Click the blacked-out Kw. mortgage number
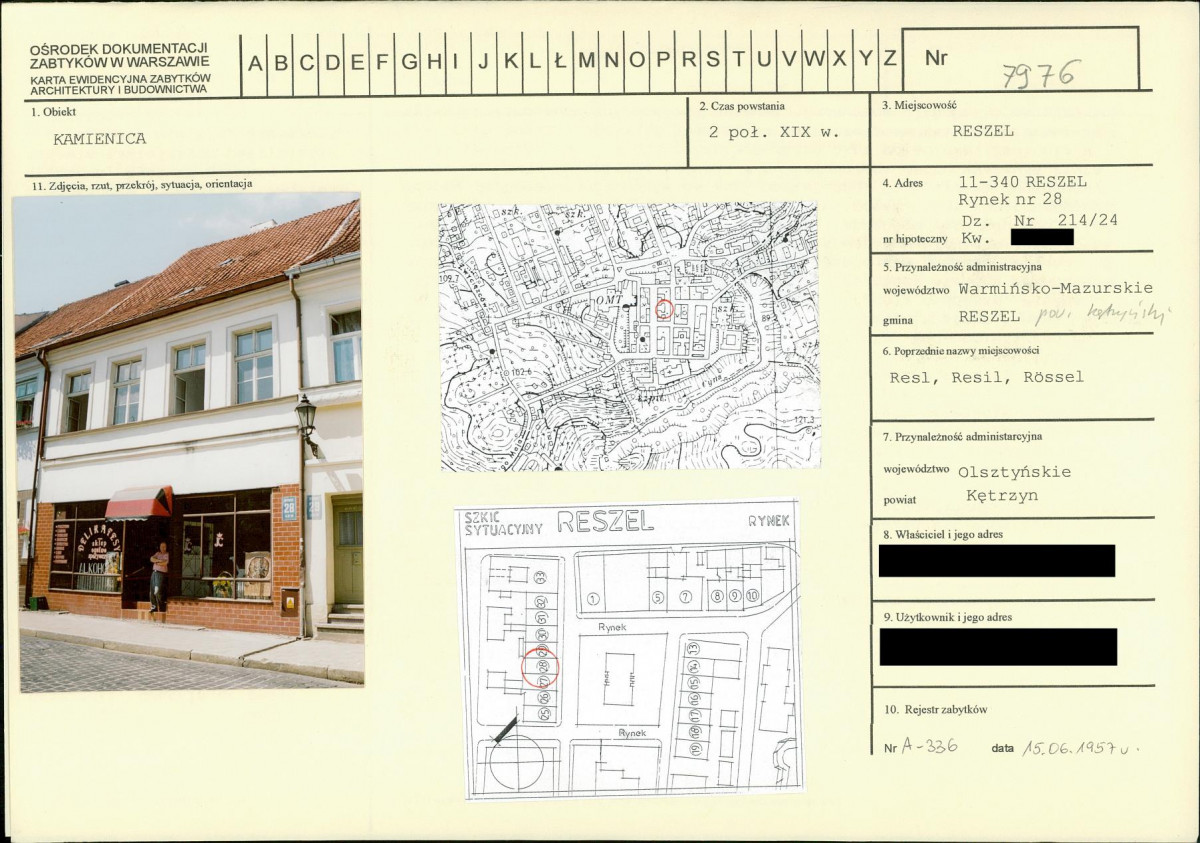 1041,237
